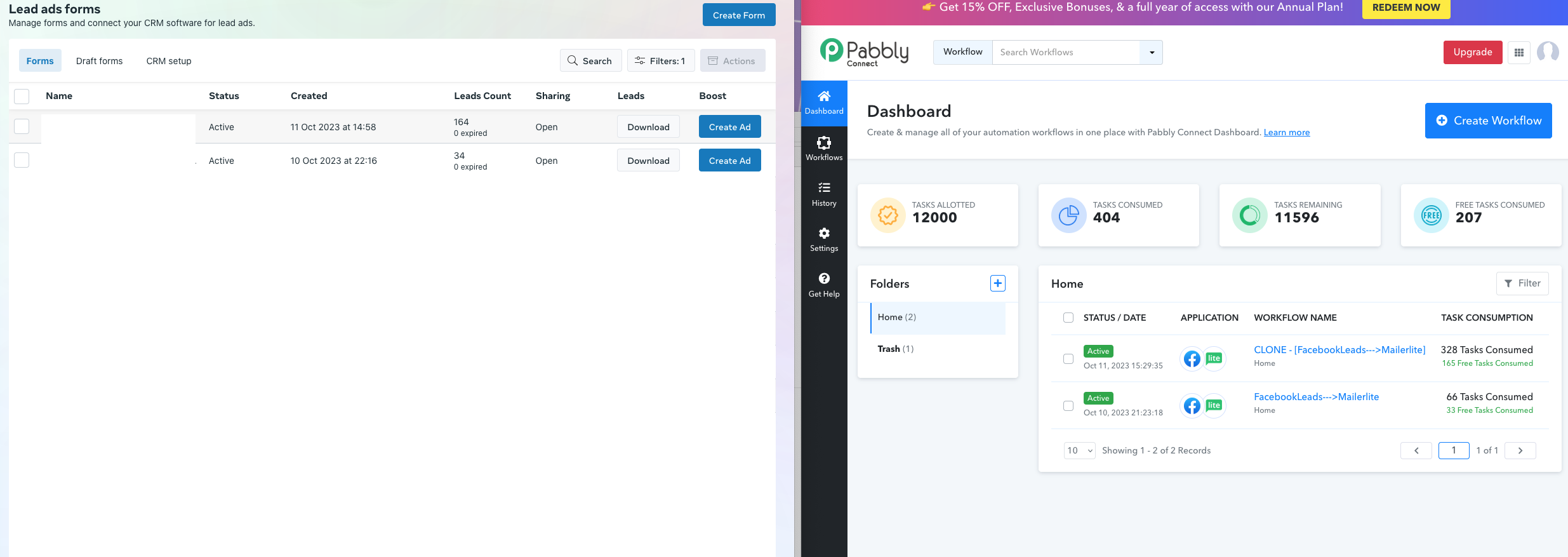Click Free Tasks Consumed icon
Viewport: 1568px width, 557px height.
[1432, 215]
